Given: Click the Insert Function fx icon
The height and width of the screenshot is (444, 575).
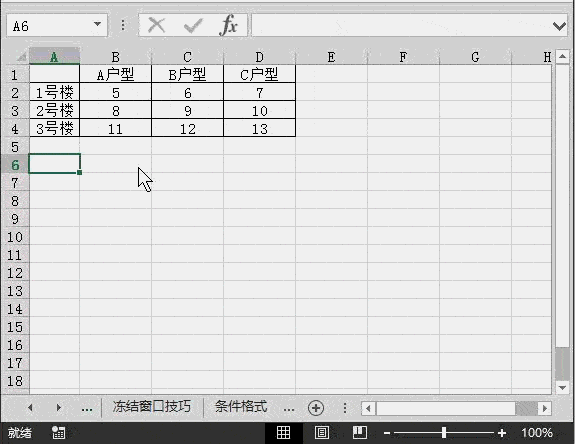Looking at the screenshot, I should (228, 25).
